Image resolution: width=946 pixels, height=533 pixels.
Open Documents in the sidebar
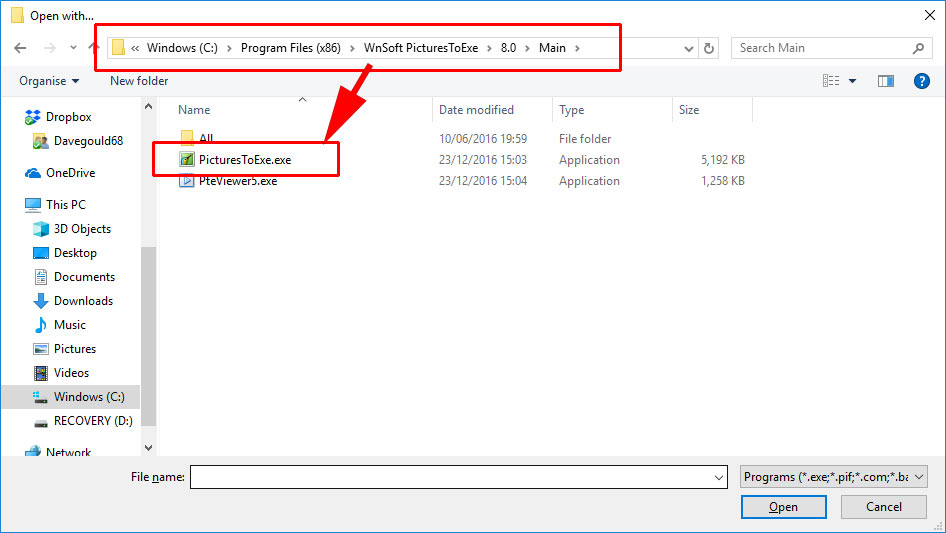(84, 277)
